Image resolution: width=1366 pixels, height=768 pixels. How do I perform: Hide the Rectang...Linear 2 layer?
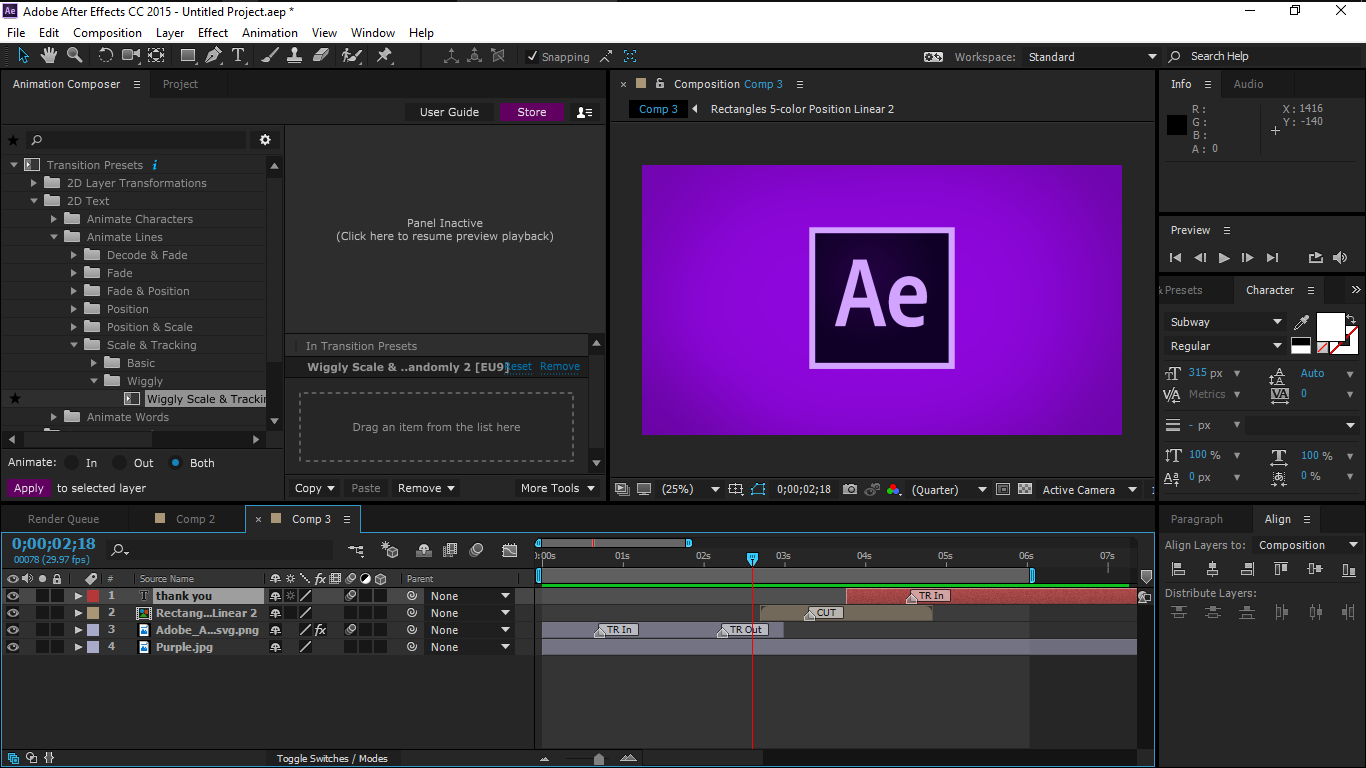coord(13,613)
